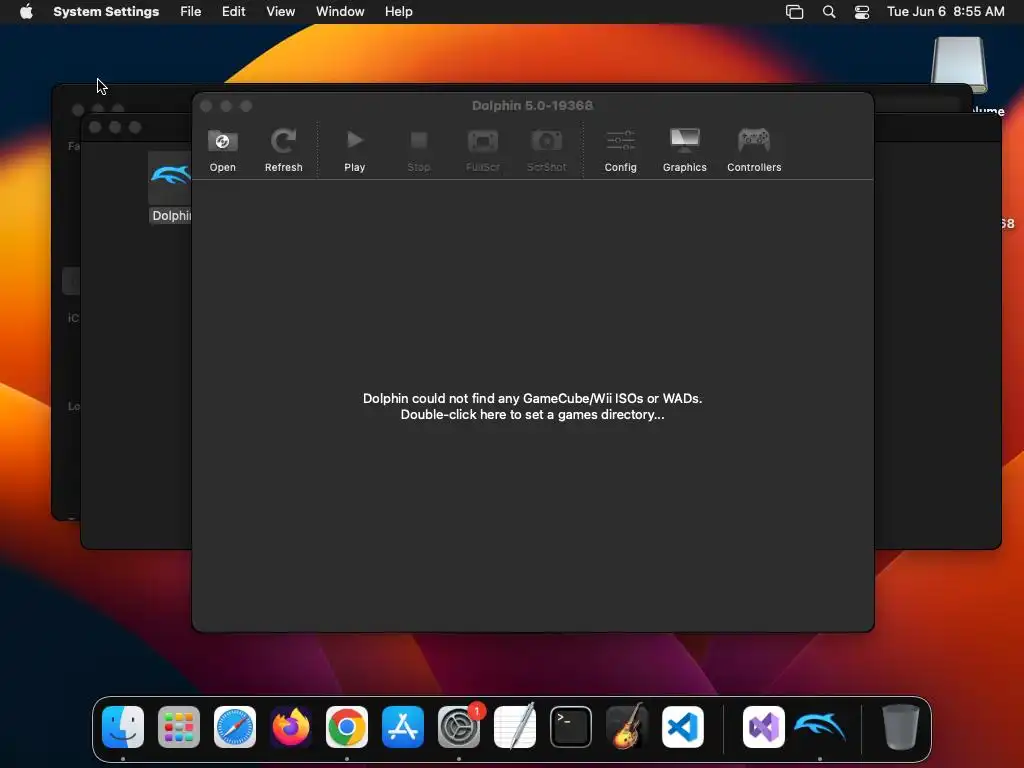The image size is (1024, 768).
Task: Open Dolphin Config settings
Action: tap(620, 151)
